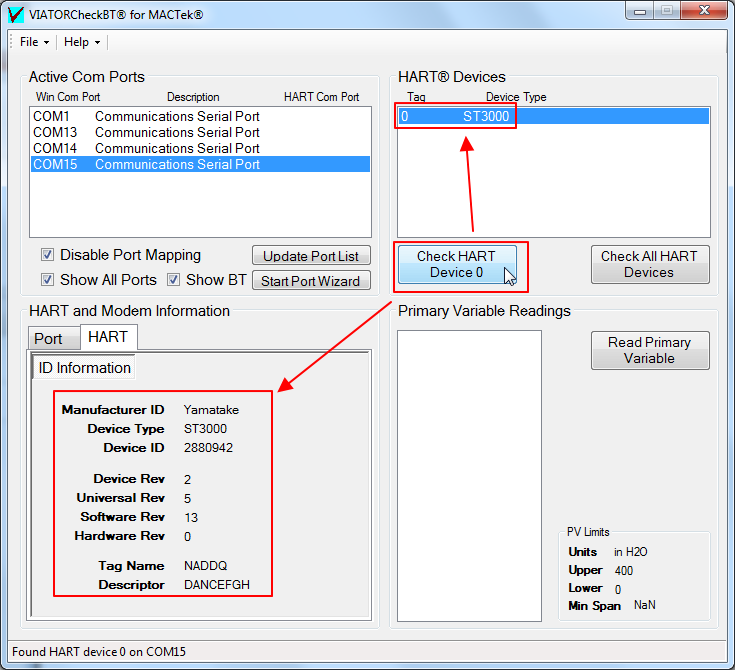735x670 pixels.
Task: Click the Update Port List button
Action: click(311, 256)
